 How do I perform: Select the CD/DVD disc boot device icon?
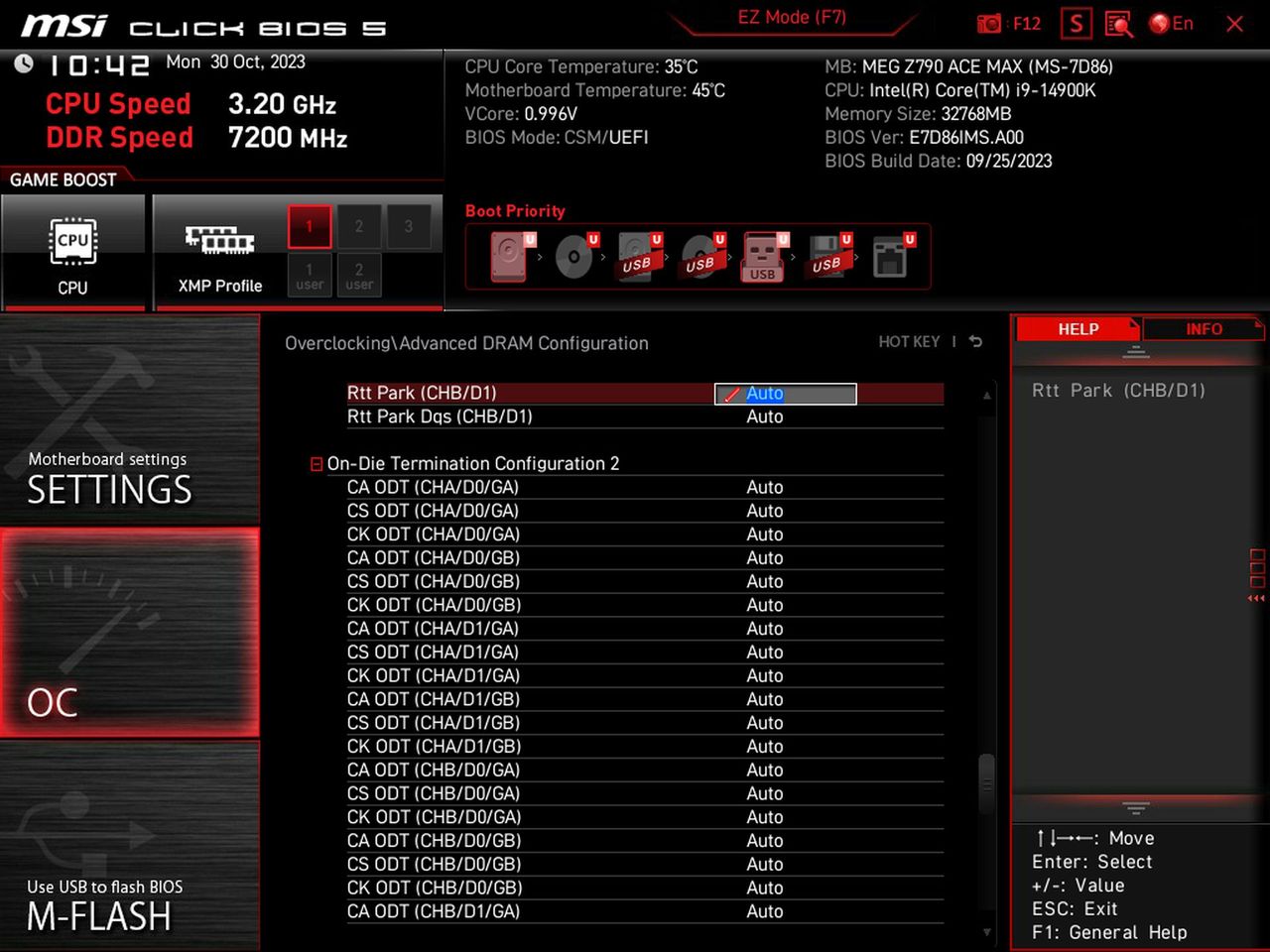[574, 256]
